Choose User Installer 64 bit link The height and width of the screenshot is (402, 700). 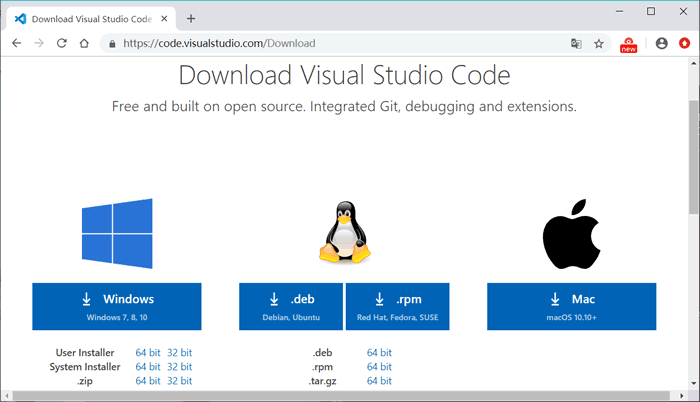point(148,352)
